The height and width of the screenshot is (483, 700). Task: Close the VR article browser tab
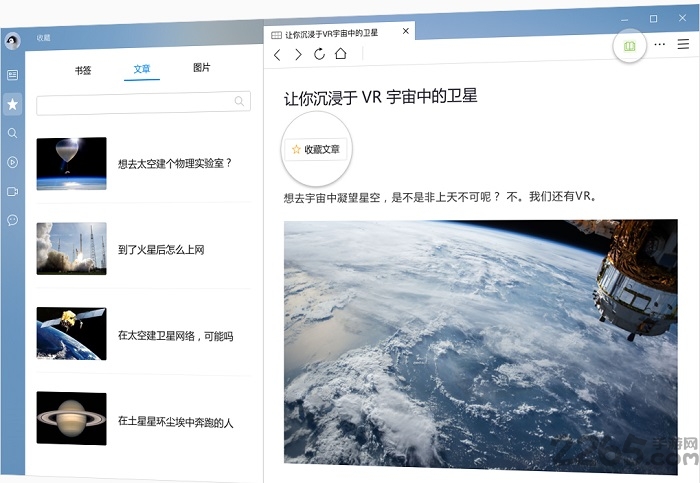point(406,31)
